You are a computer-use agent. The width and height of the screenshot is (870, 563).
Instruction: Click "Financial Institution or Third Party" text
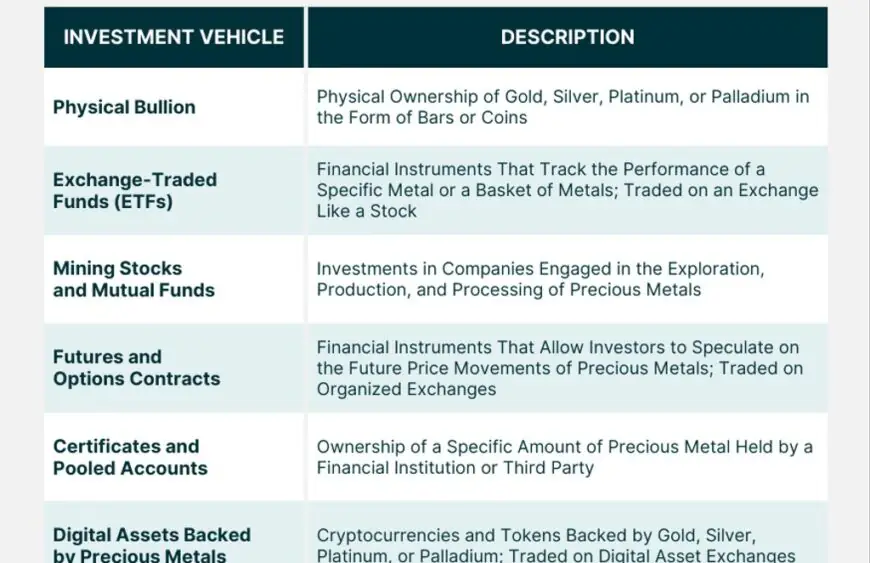click(455, 468)
